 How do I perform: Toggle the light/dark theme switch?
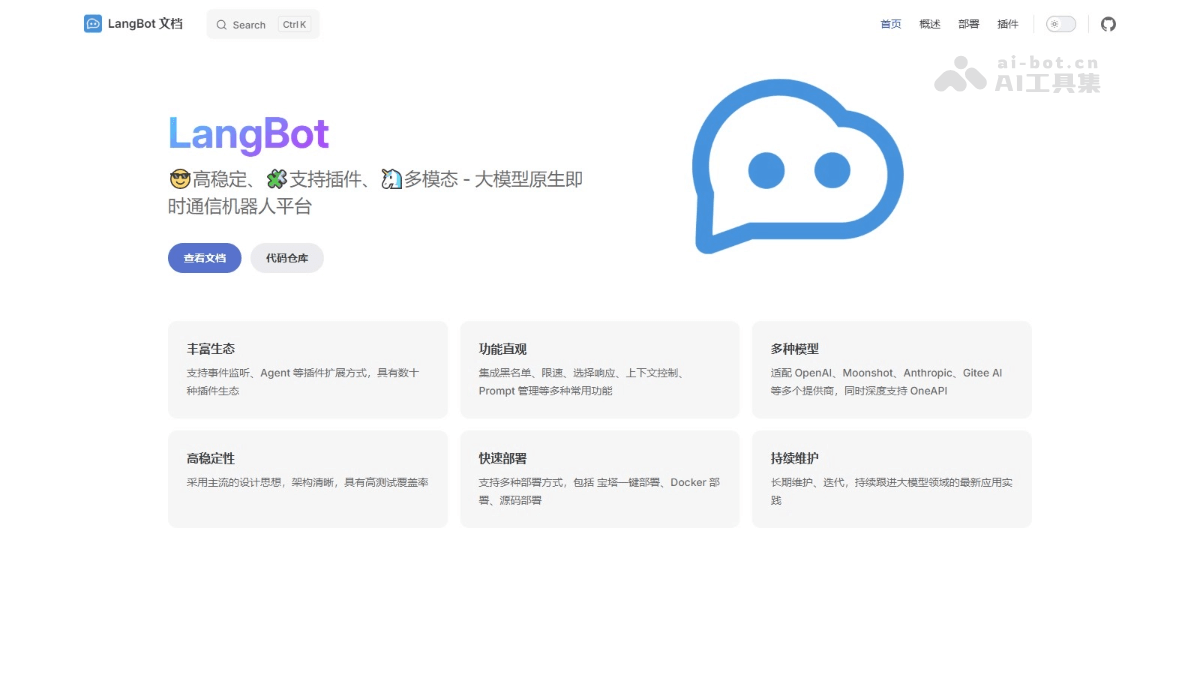[x=1060, y=23]
